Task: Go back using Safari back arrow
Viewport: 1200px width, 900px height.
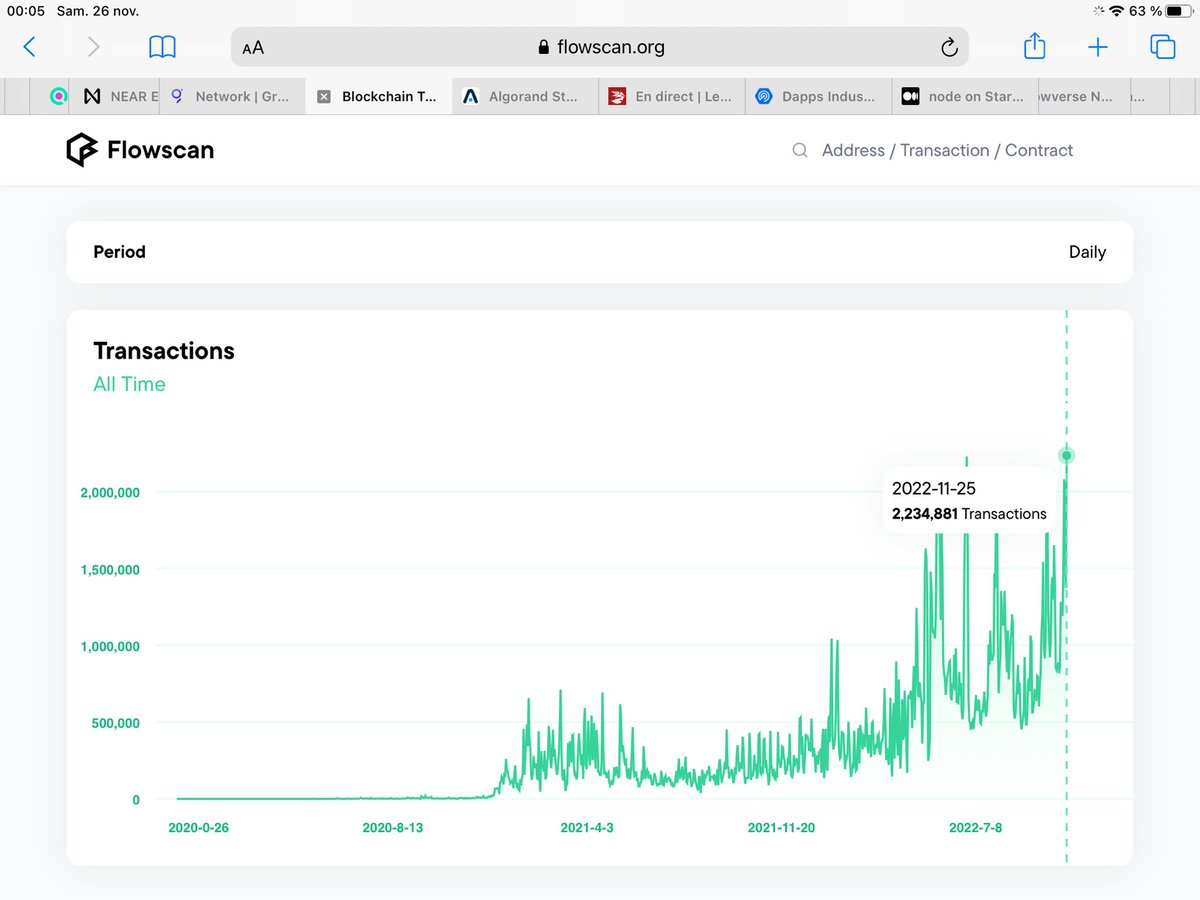Action: tap(30, 46)
